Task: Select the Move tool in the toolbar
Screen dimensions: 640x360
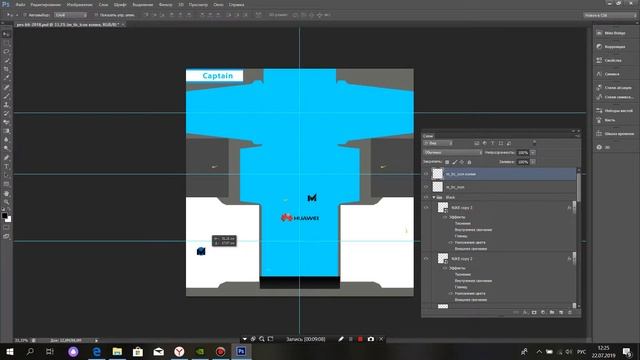Action: pos(6,34)
